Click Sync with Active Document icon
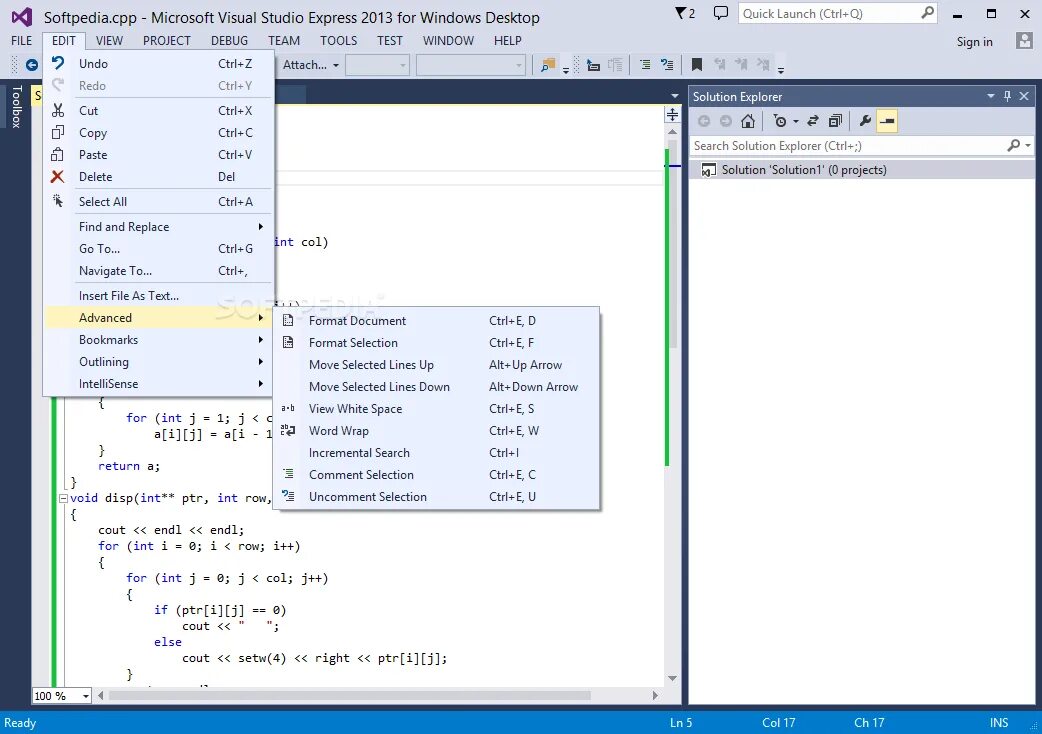 tap(813, 121)
